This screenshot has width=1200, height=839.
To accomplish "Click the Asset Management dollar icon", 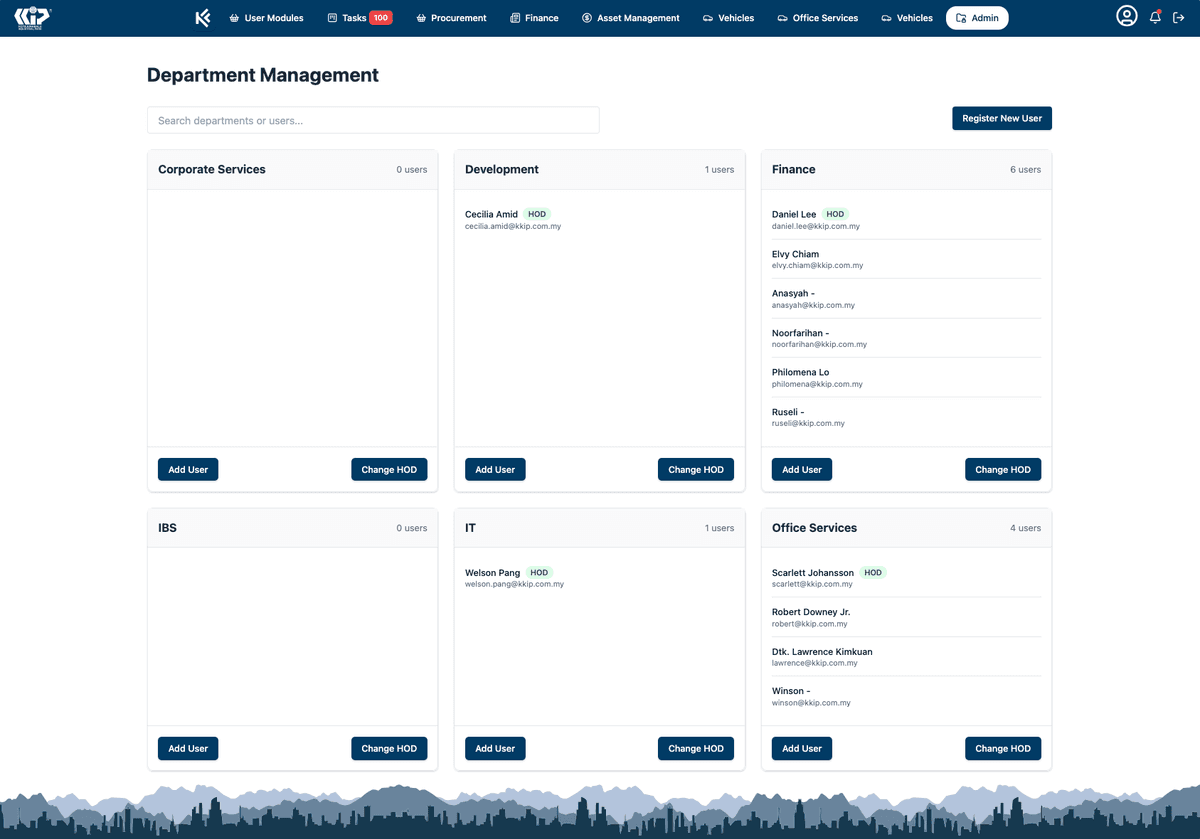I will pyautogui.click(x=585, y=17).
